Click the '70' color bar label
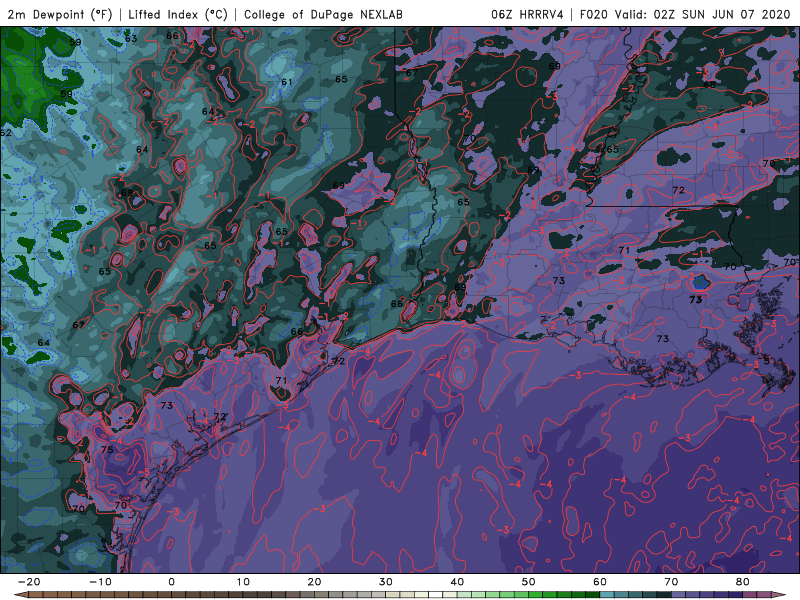 point(671,582)
